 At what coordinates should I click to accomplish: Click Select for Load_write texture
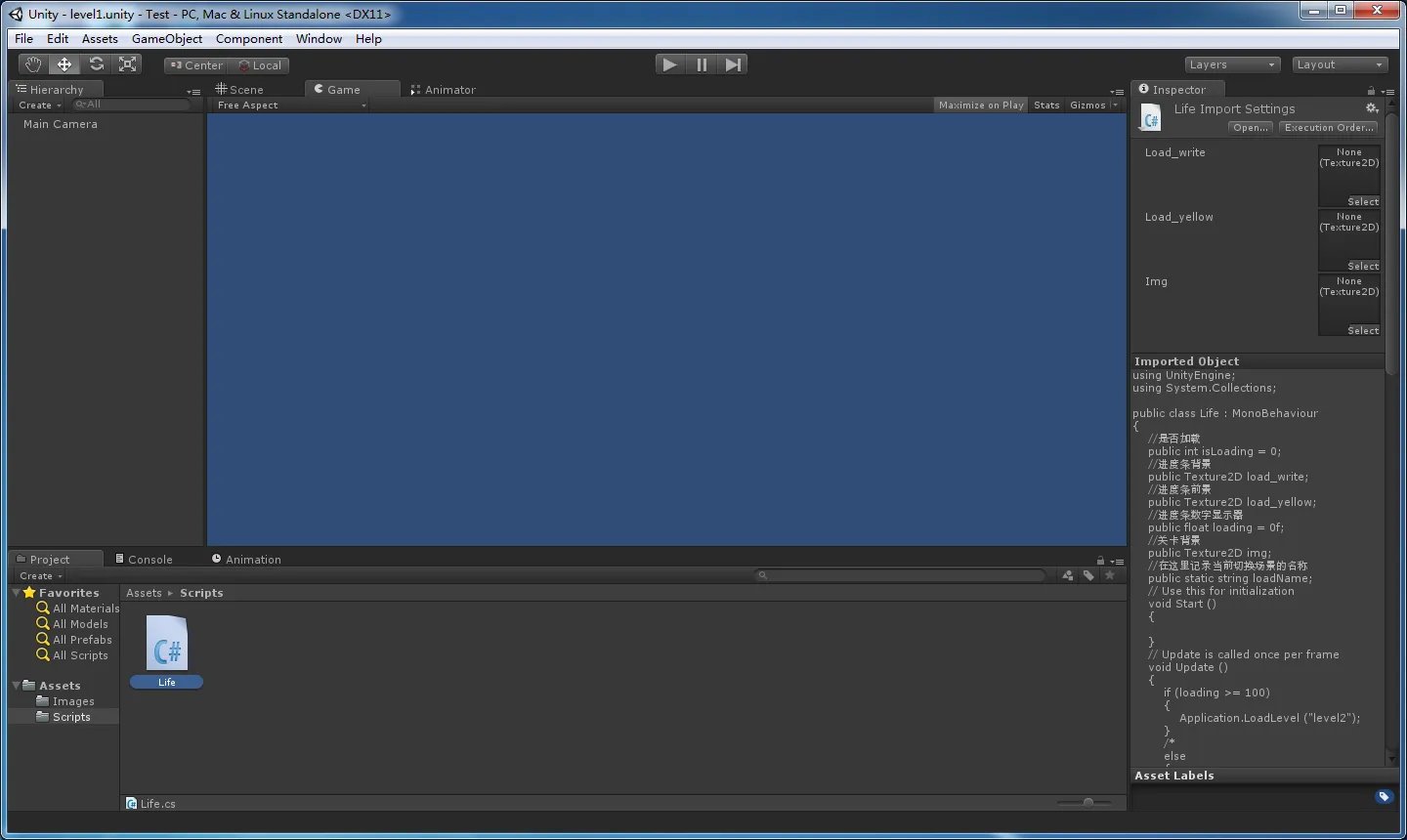pyautogui.click(x=1362, y=202)
